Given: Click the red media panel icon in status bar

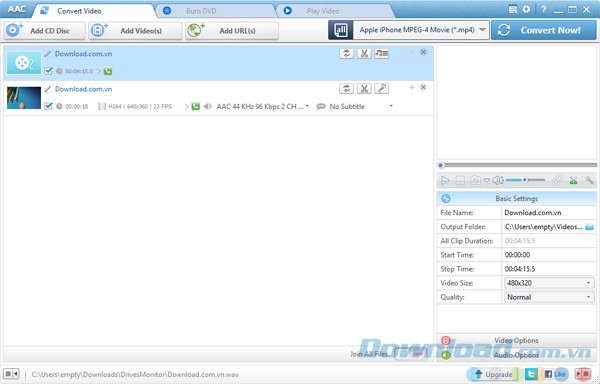Looking at the screenshot, I should click(x=583, y=374).
